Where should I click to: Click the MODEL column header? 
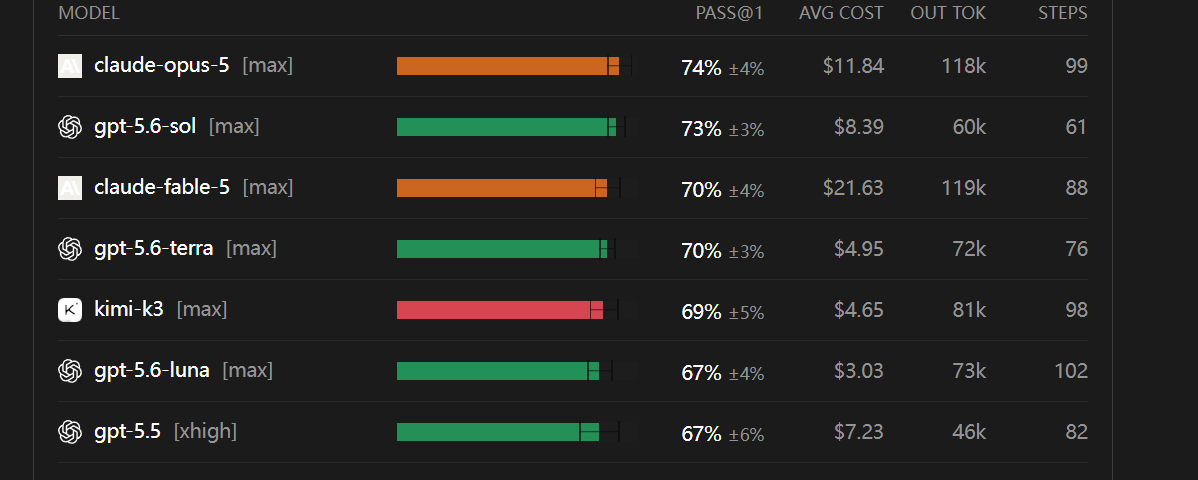(89, 13)
